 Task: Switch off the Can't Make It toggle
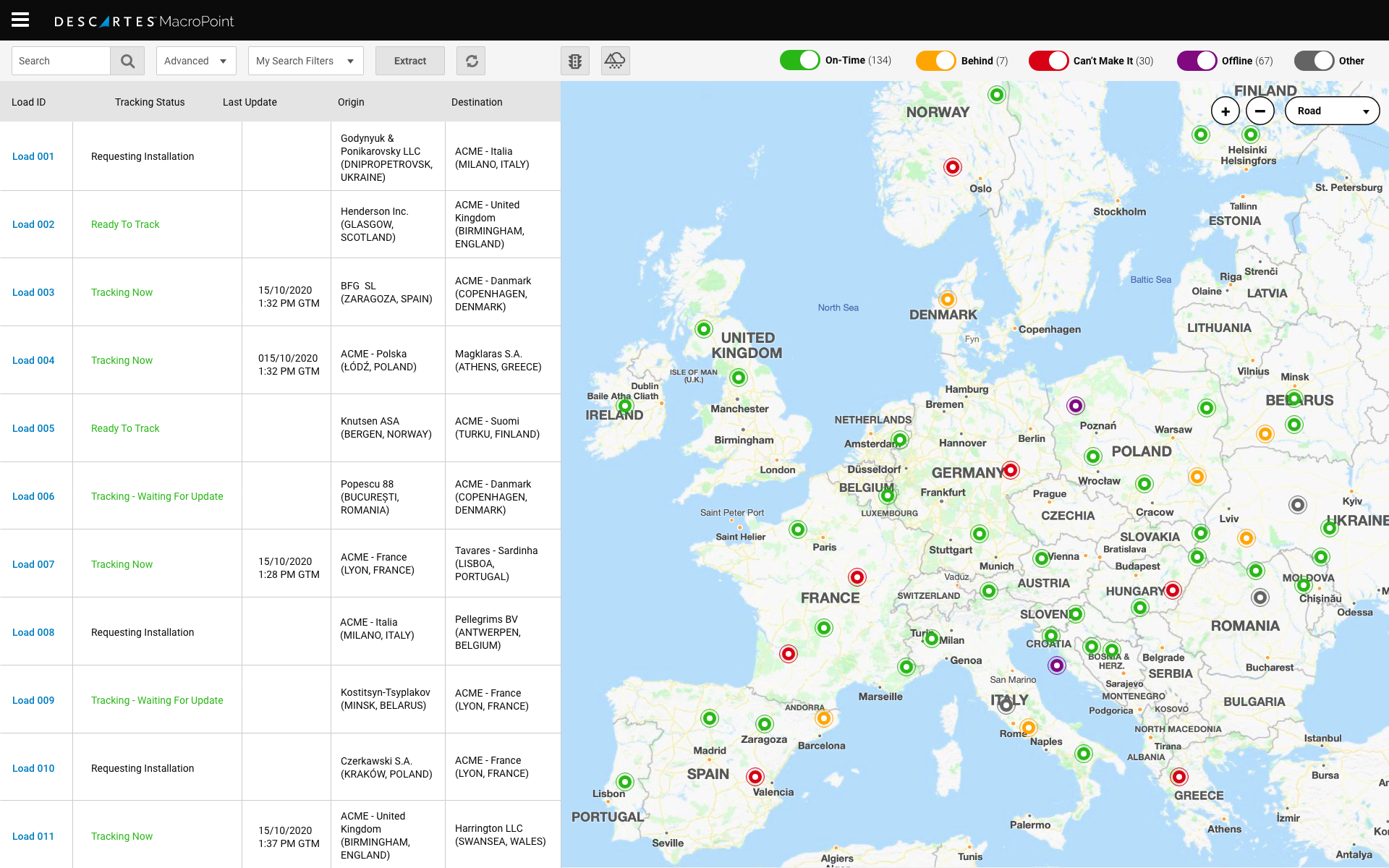pyautogui.click(x=1048, y=61)
